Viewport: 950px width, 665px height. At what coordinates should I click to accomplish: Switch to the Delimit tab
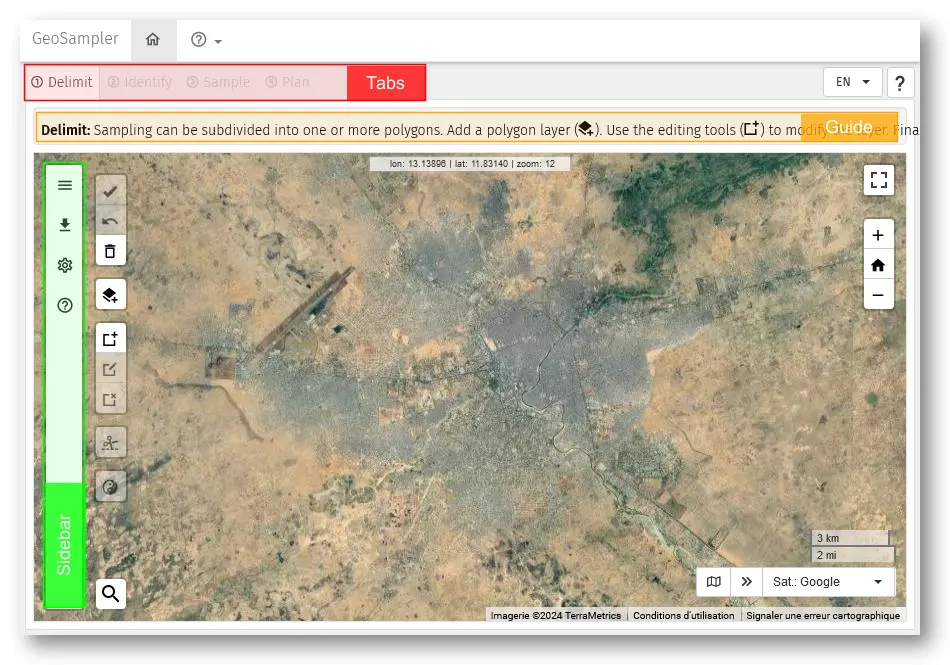click(62, 82)
